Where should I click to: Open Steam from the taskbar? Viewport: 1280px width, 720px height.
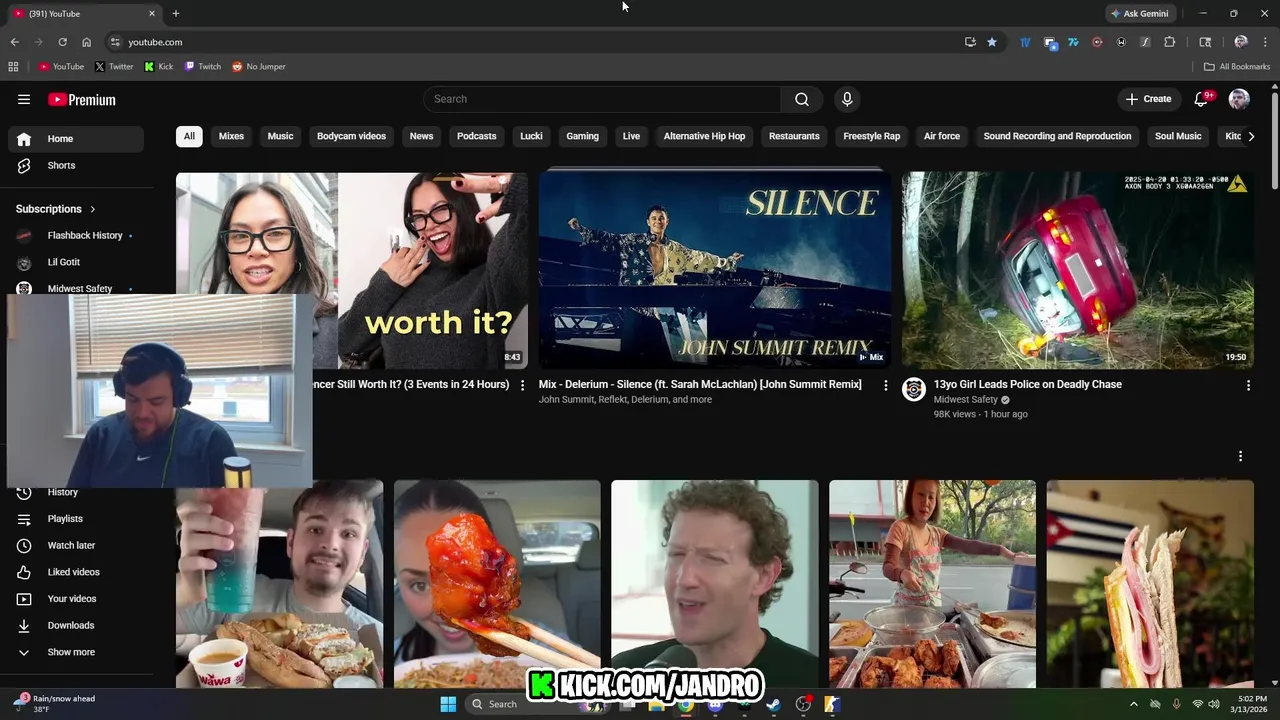pyautogui.click(x=773, y=704)
